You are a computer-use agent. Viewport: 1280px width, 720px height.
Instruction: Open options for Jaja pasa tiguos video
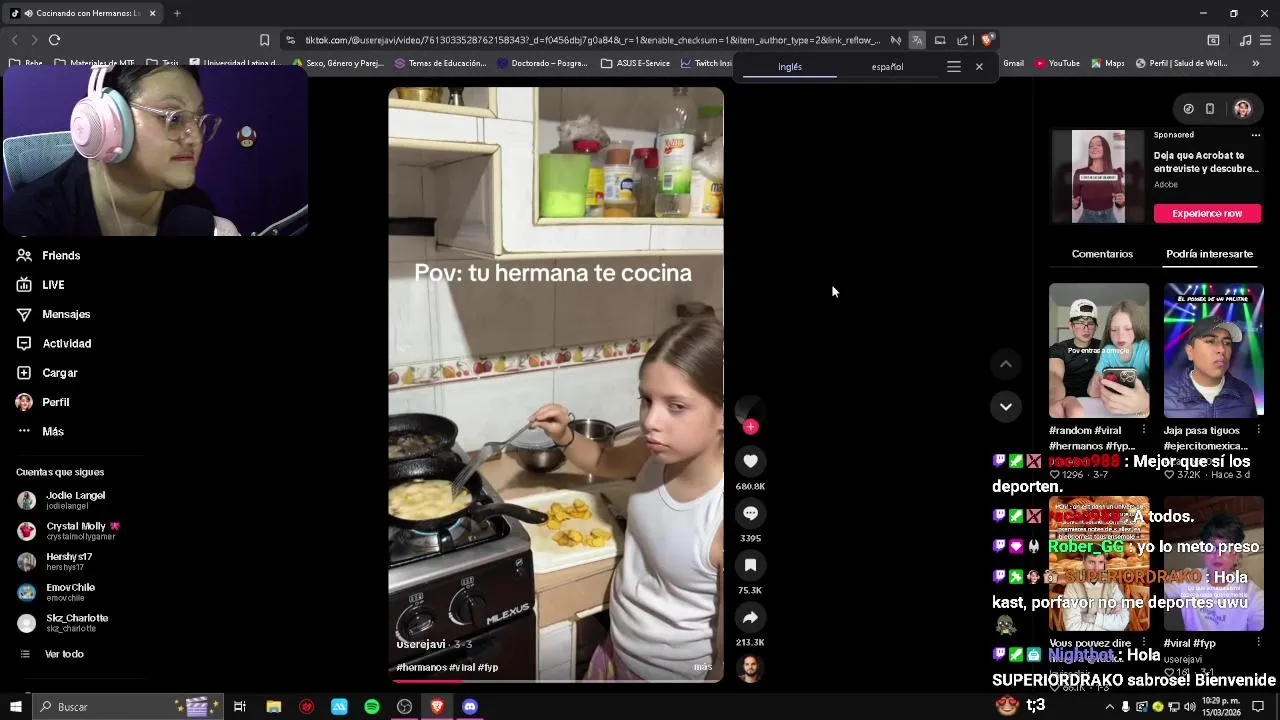tap(1258, 430)
